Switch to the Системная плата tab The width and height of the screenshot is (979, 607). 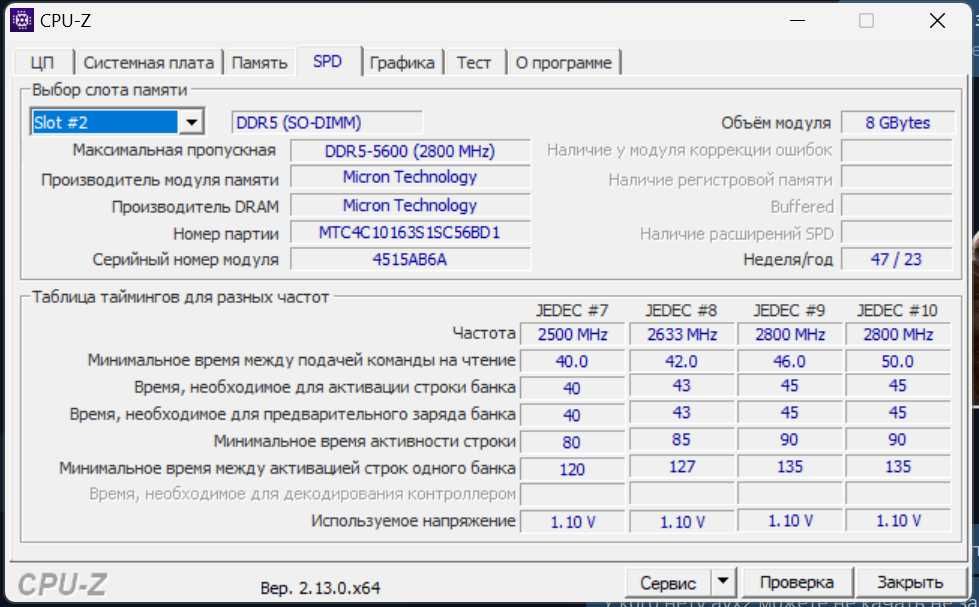pyautogui.click(x=149, y=63)
